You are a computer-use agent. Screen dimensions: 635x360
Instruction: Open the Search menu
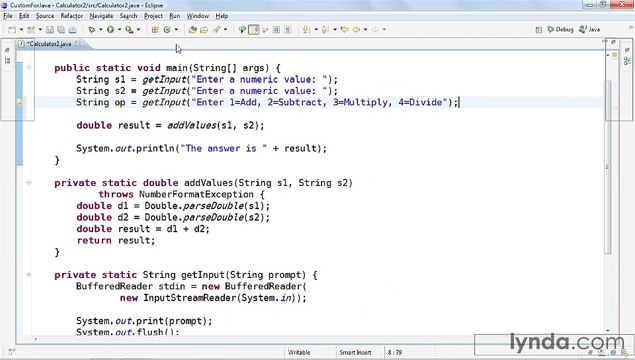pyautogui.click(x=128, y=16)
